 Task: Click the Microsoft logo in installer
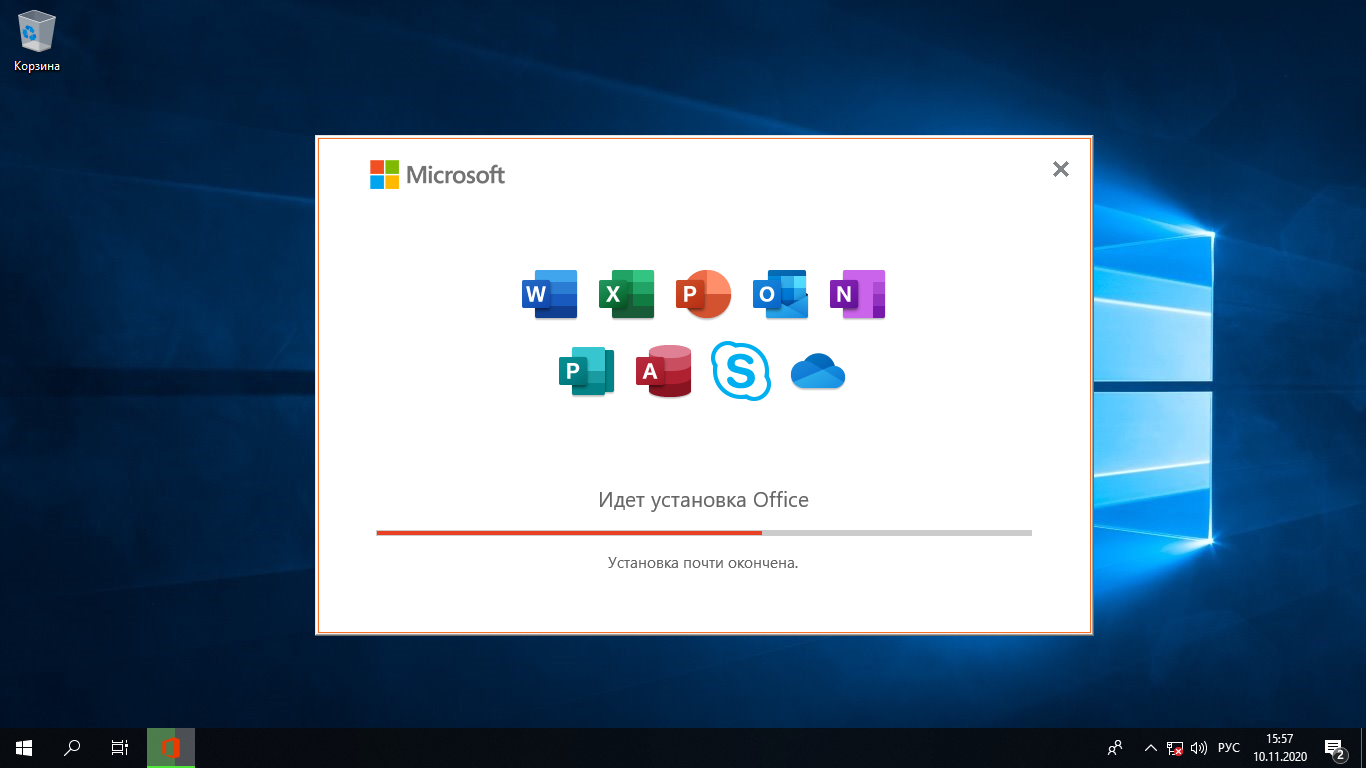[x=437, y=175]
